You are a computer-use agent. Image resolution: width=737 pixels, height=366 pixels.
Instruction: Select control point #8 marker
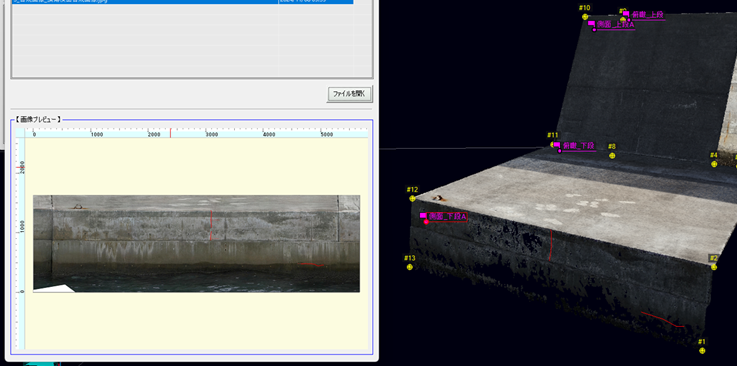coord(612,156)
